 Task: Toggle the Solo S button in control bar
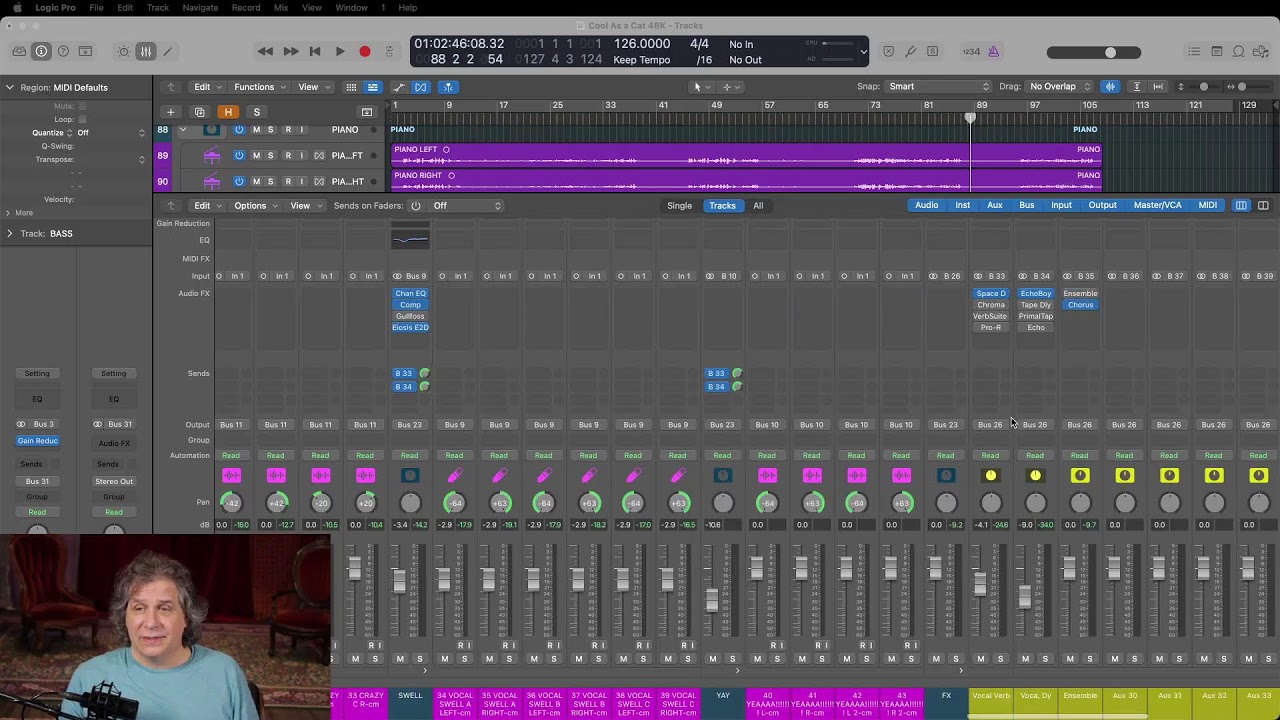[x=932, y=51]
